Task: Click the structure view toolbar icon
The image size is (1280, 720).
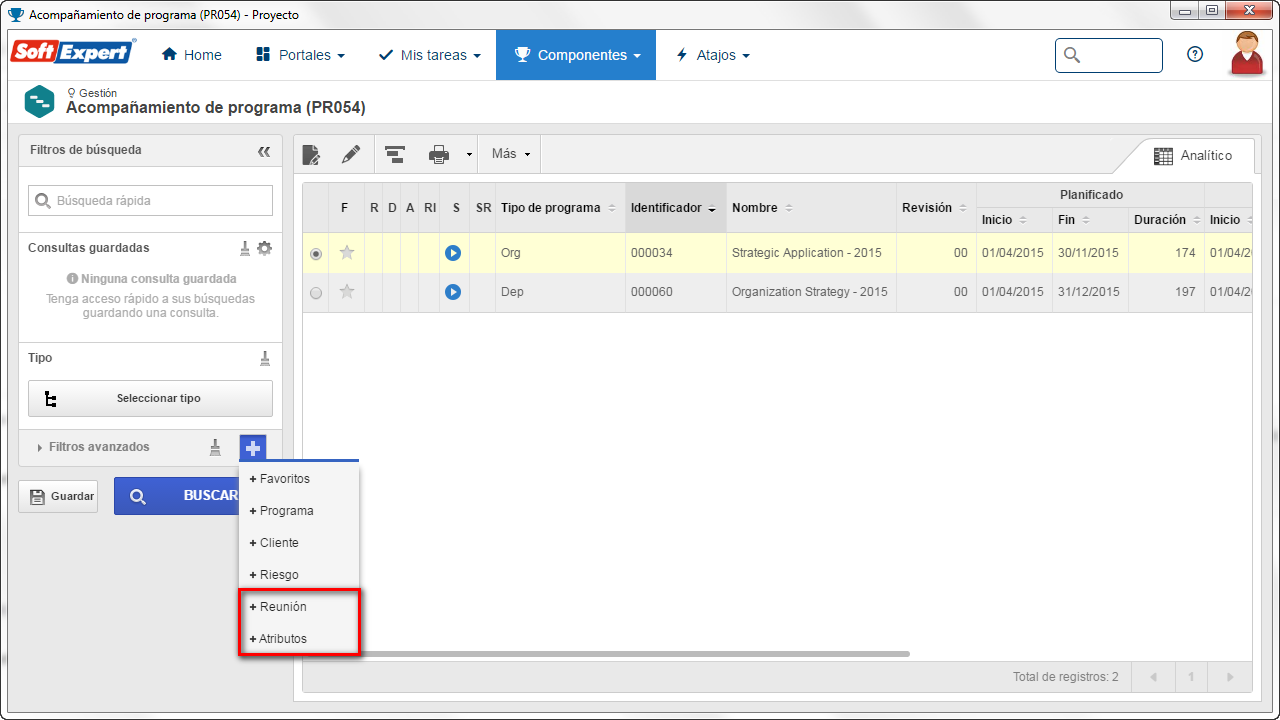Action: (x=395, y=154)
